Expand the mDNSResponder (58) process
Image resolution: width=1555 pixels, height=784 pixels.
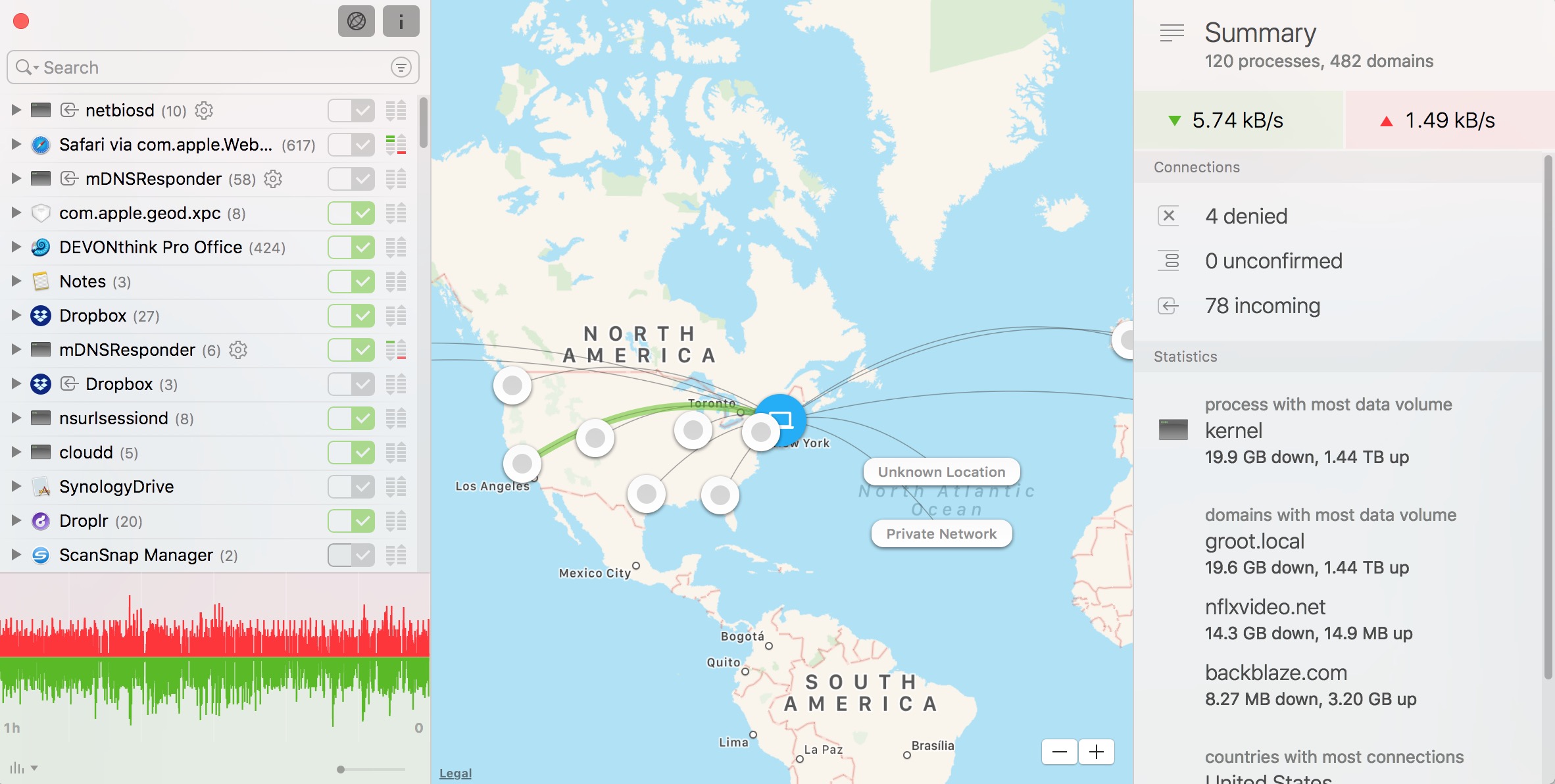tap(14, 178)
